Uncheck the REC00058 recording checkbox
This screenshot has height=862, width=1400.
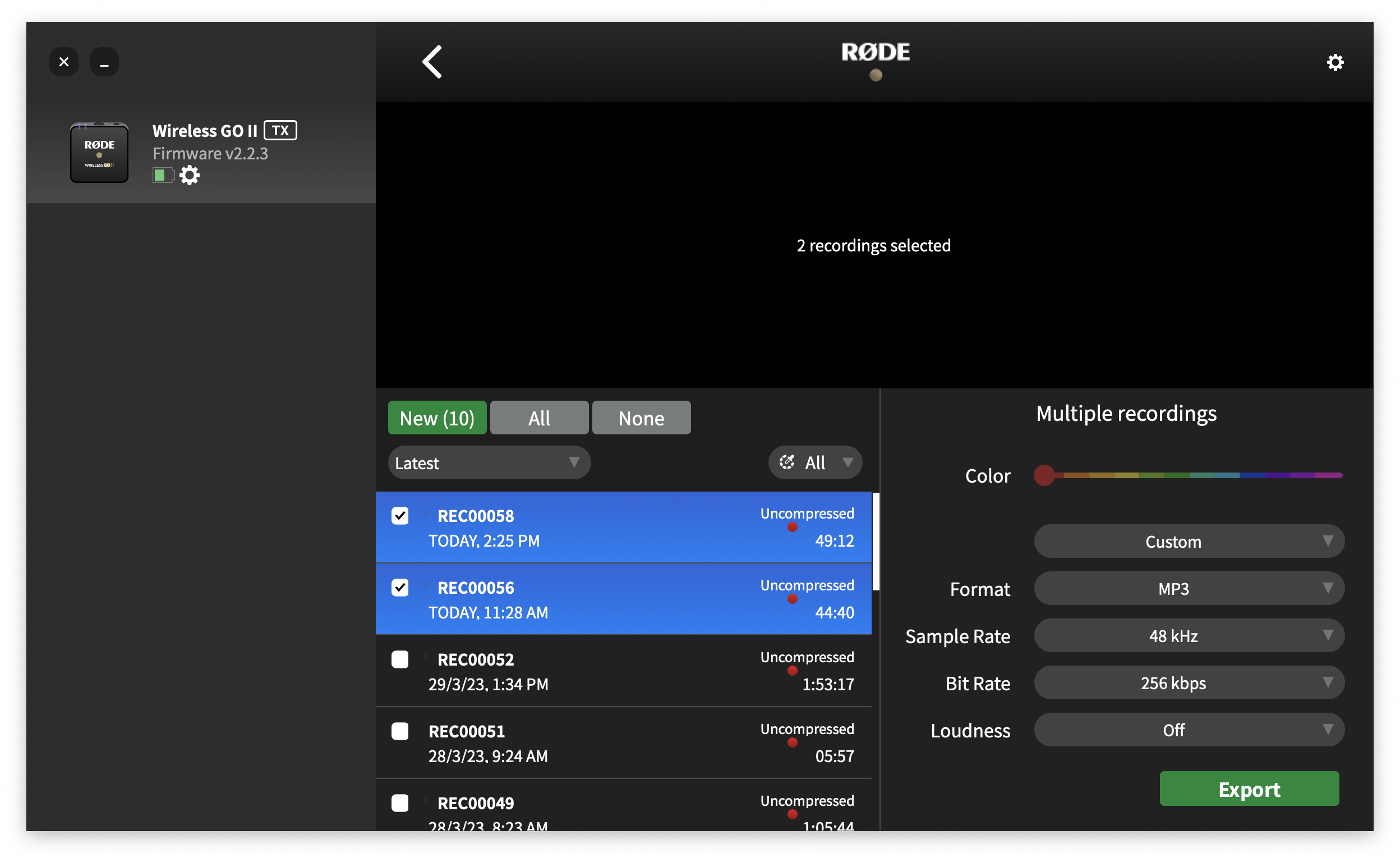400,516
